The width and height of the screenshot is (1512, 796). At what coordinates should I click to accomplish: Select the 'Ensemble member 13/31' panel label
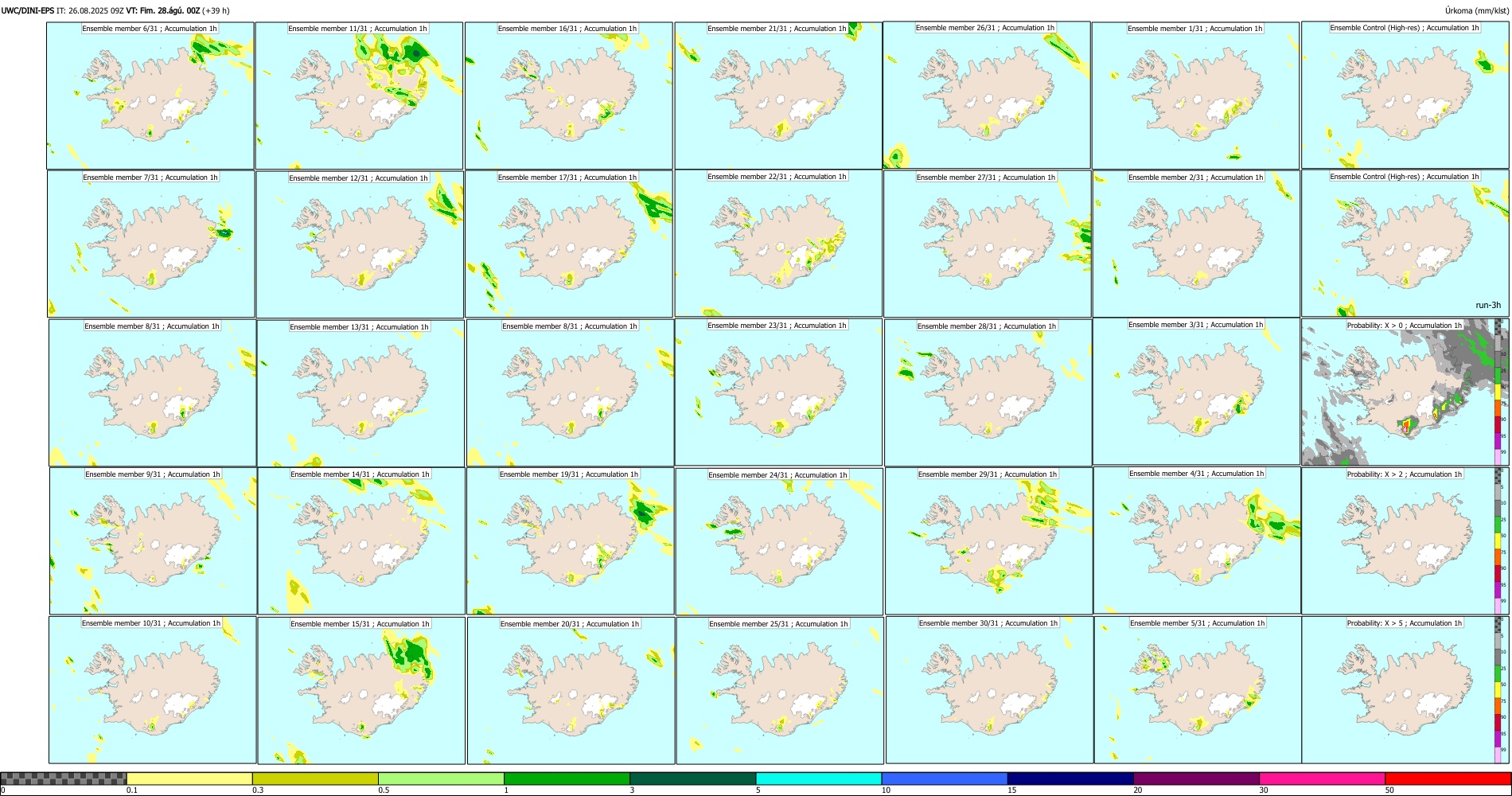point(359,327)
